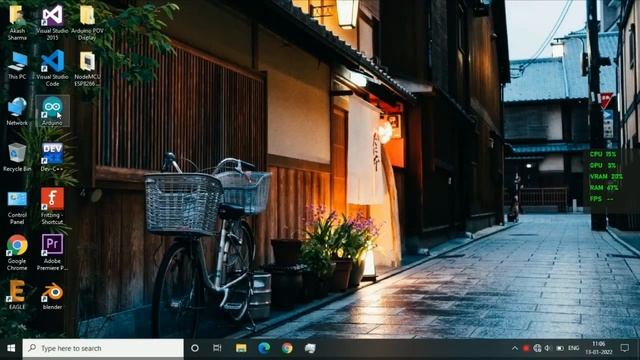Select the Recycle Bin icon

point(17,157)
